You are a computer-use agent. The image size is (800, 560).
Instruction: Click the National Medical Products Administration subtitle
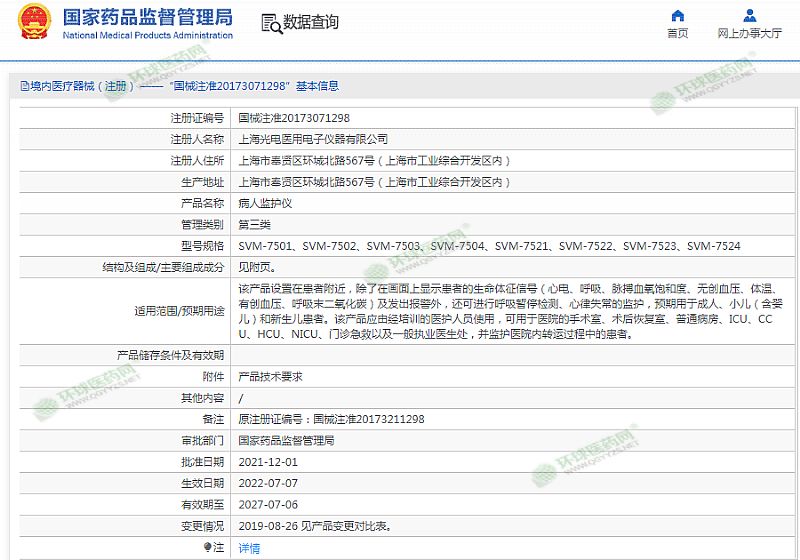pos(147,35)
